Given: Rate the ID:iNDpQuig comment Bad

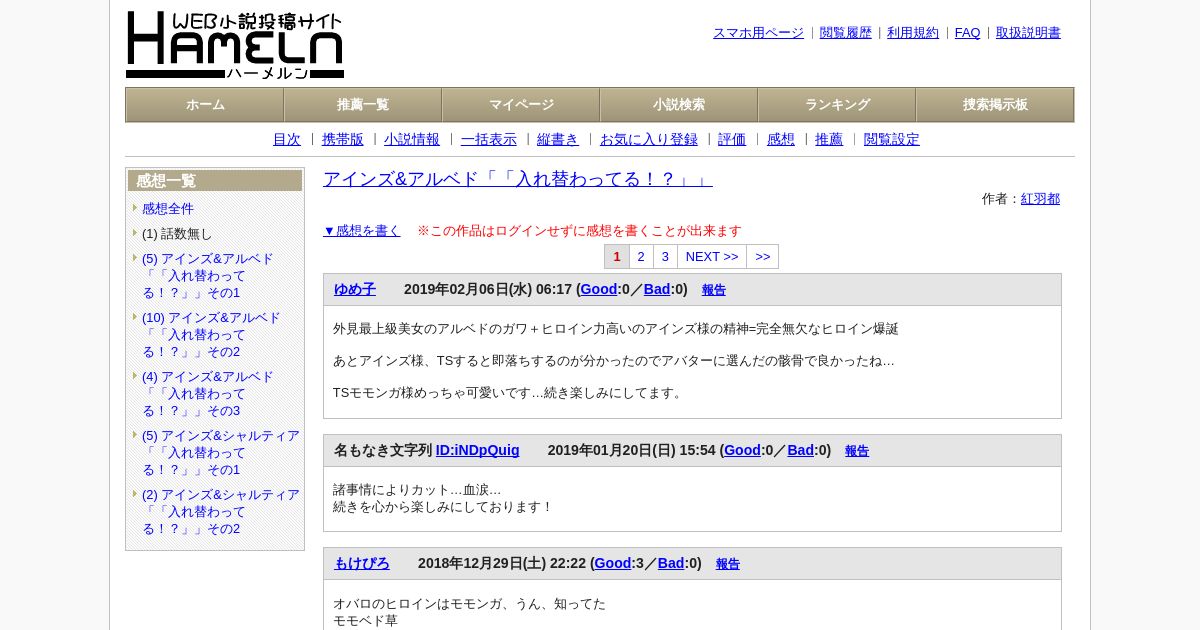Looking at the screenshot, I should coord(801,451).
